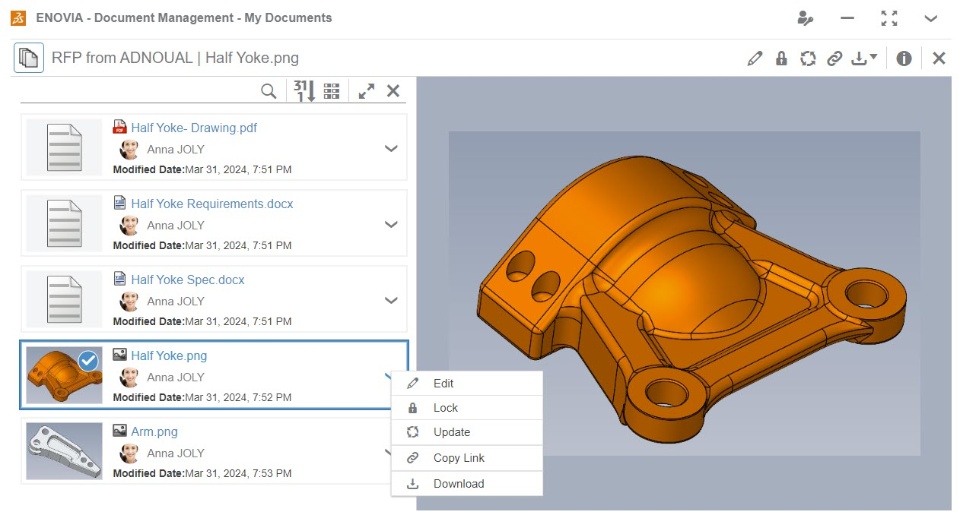
Task: Expand chevron for Half Yoke Spec.docx
Action: [391, 301]
